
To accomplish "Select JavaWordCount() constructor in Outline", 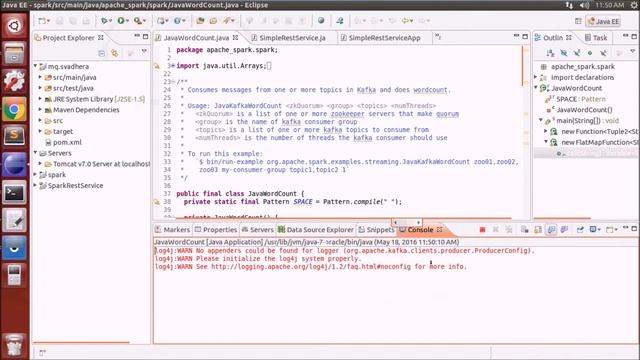I will pyautogui.click(x=580, y=110).
